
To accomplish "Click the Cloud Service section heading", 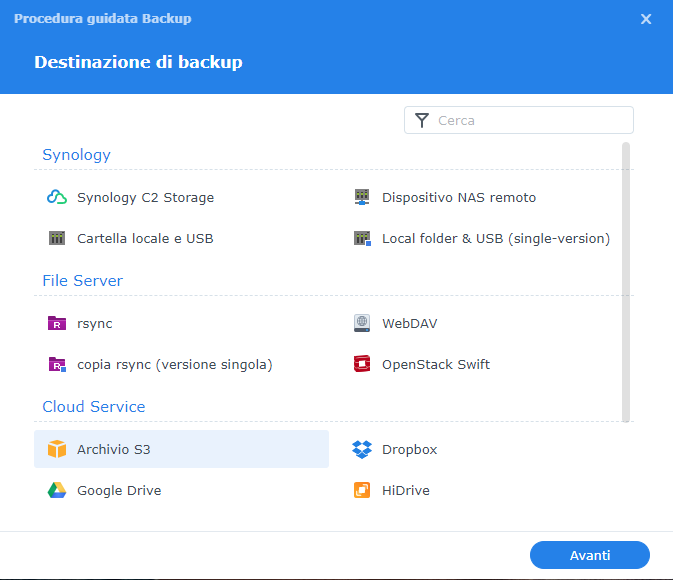I will point(94,407).
